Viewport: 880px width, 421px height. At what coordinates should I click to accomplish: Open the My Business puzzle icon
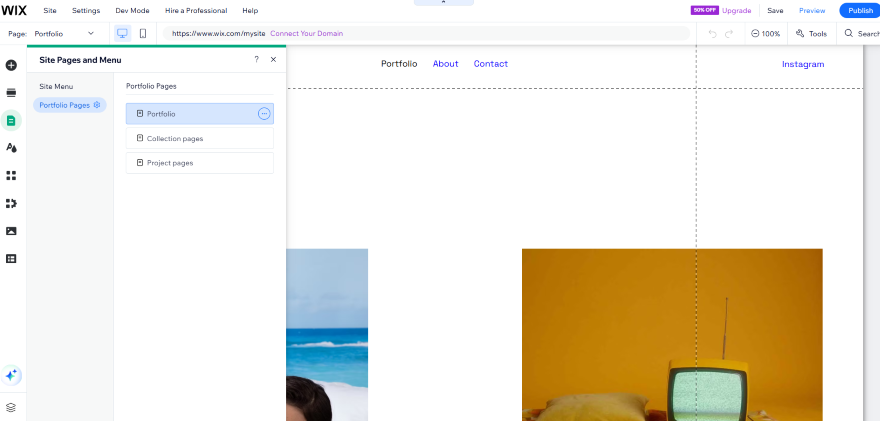11,203
